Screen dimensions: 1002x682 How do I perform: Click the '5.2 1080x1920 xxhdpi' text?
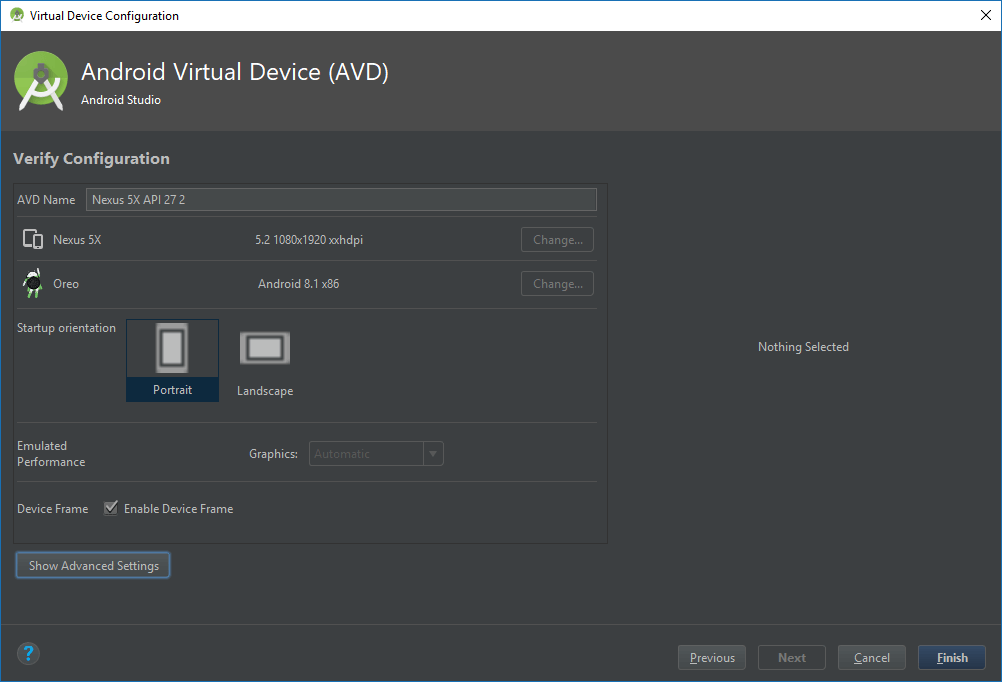(309, 240)
